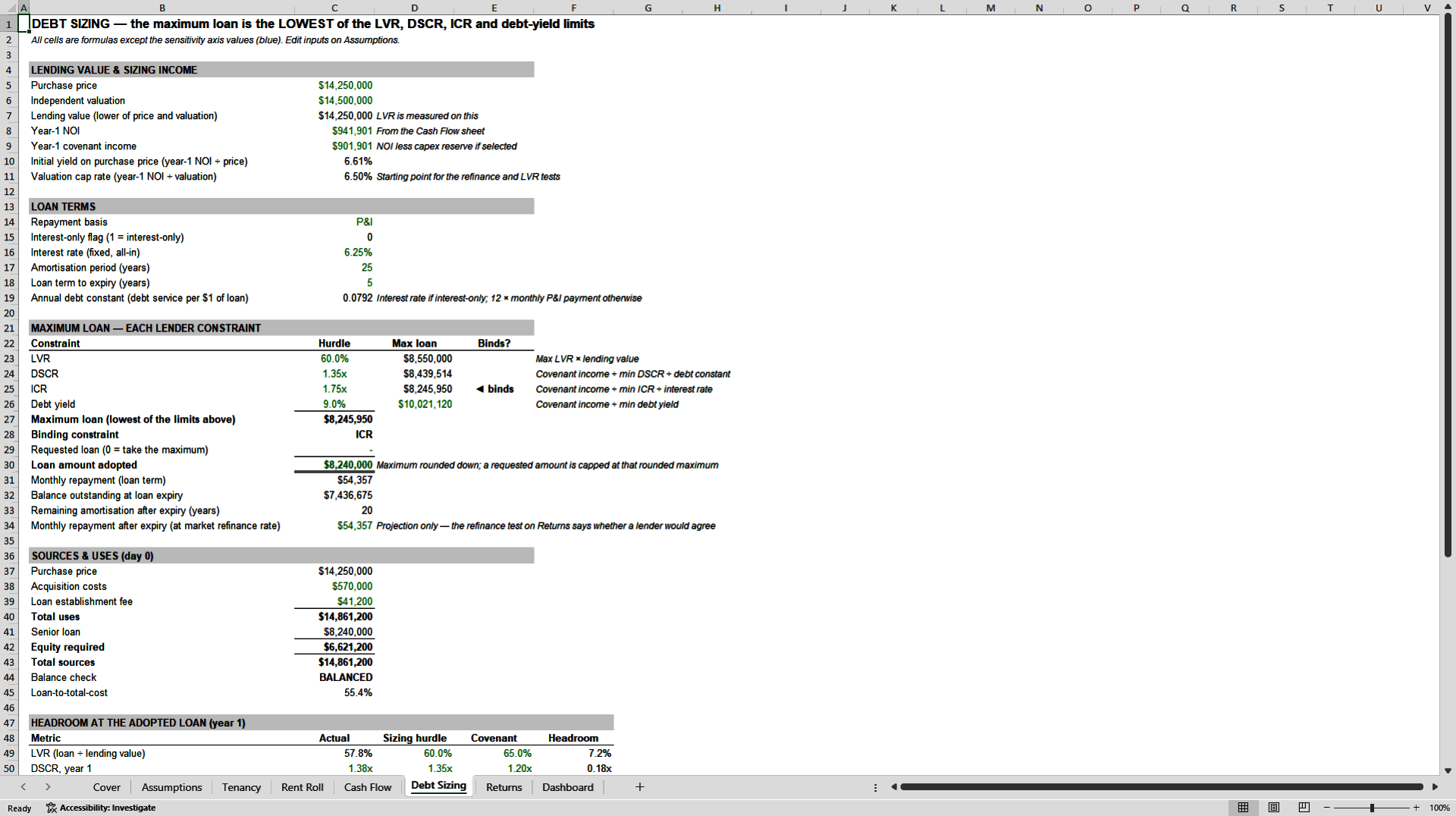
Task: Click the horizontal scroll left arrow
Action: (894, 787)
